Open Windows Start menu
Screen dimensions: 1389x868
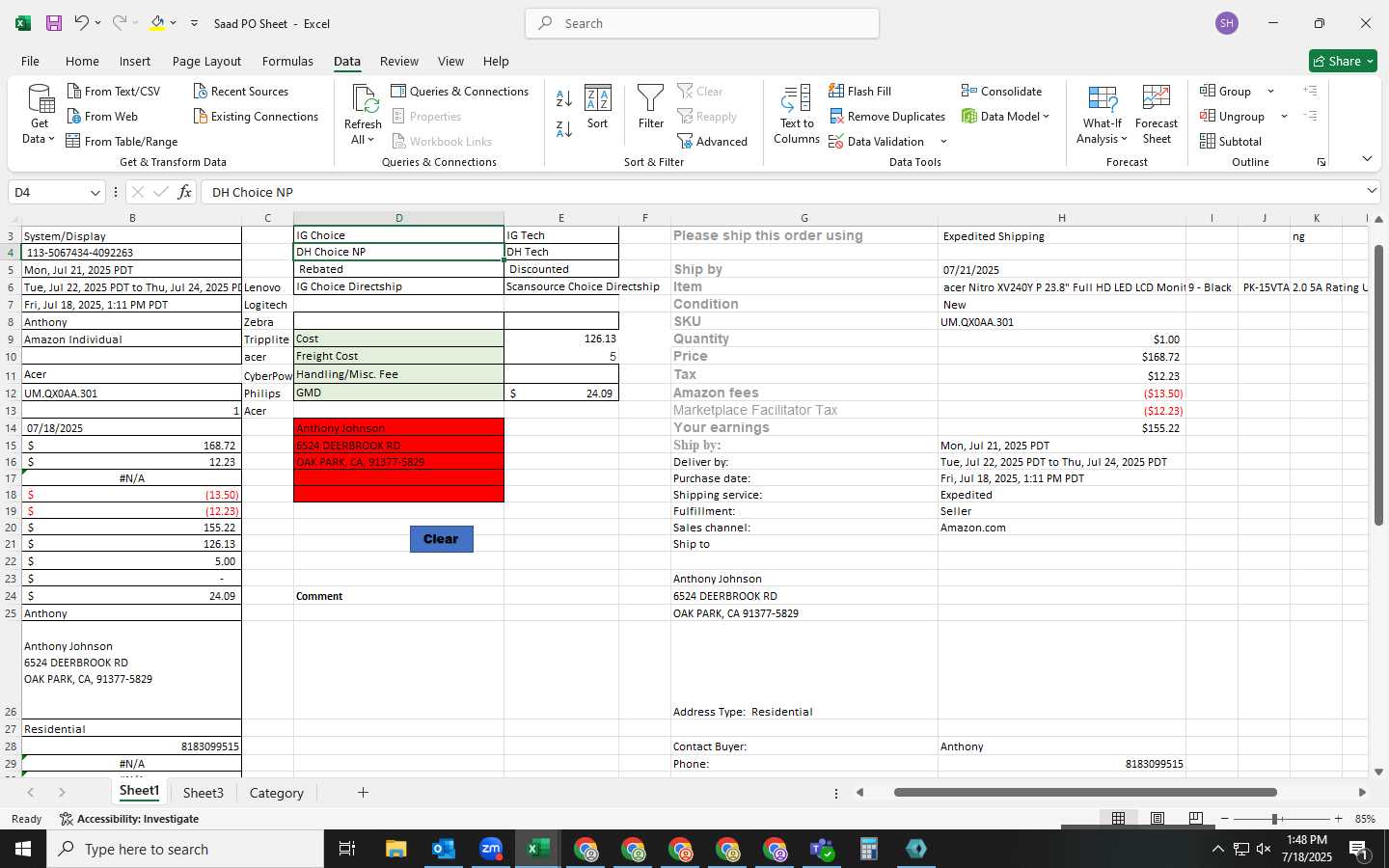[23, 849]
